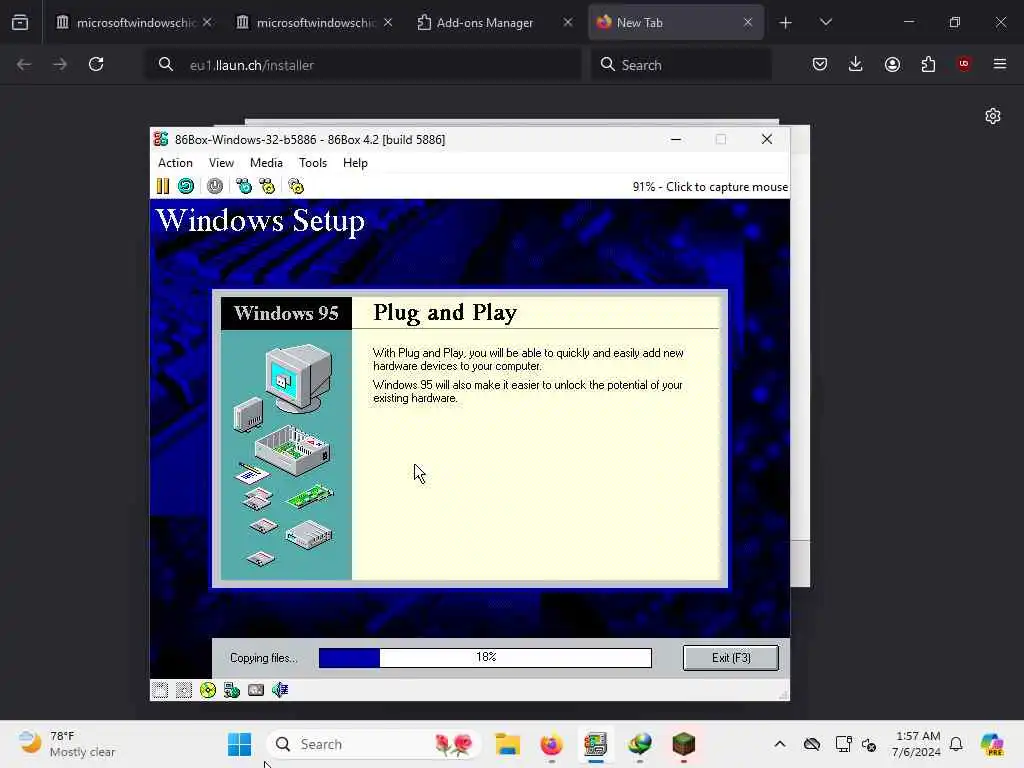The width and height of the screenshot is (1024, 768).
Task: Expand the list all tabs dropdown
Action: pos(825,23)
